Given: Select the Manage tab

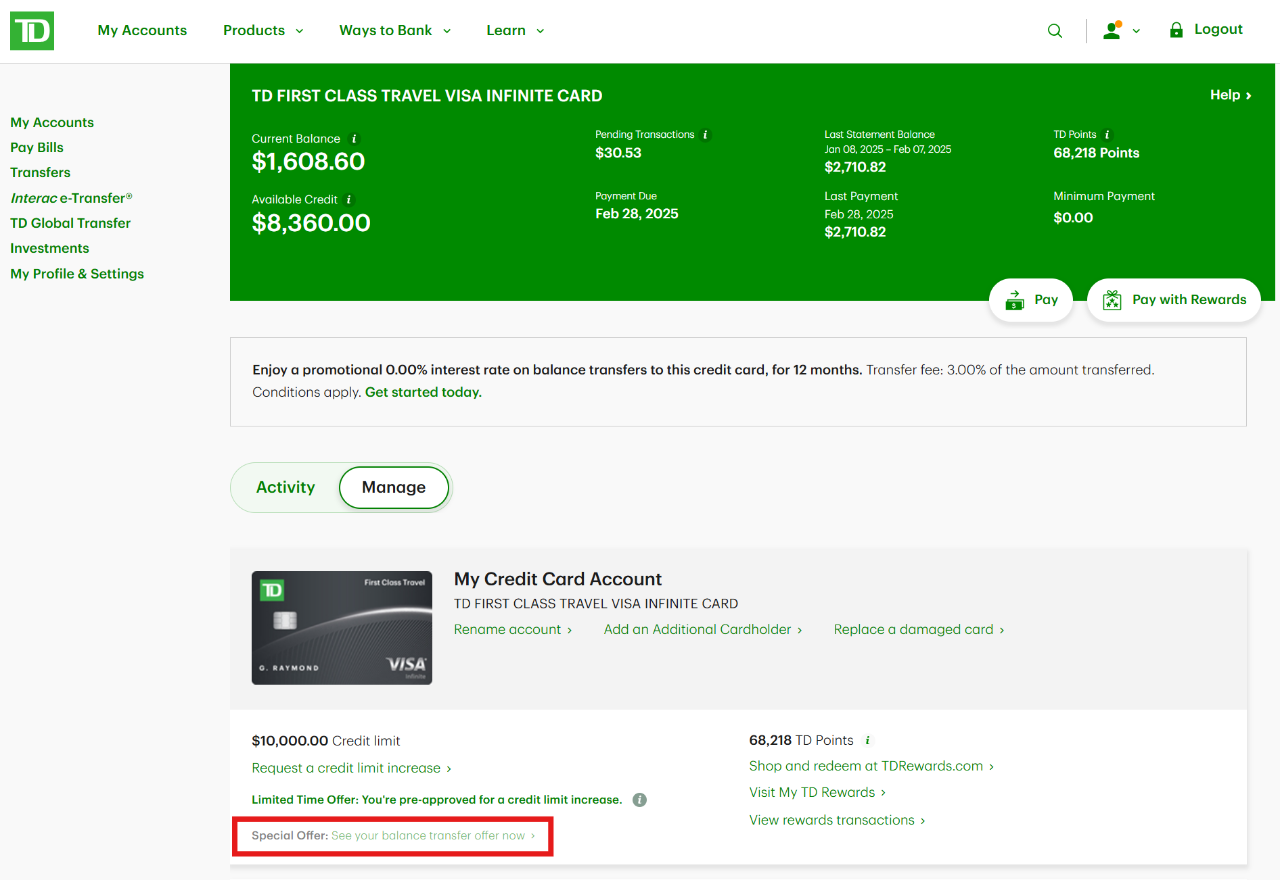Looking at the screenshot, I should [394, 488].
